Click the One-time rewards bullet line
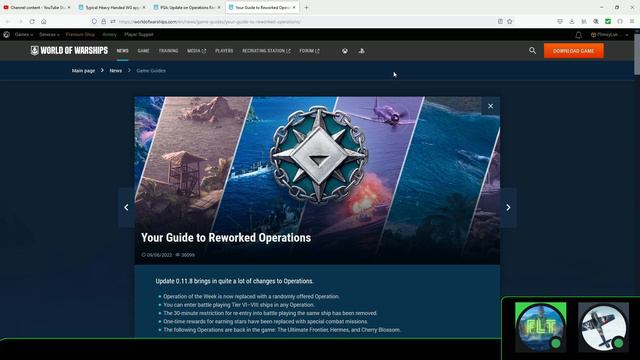640x360 pixels. tap(265, 322)
